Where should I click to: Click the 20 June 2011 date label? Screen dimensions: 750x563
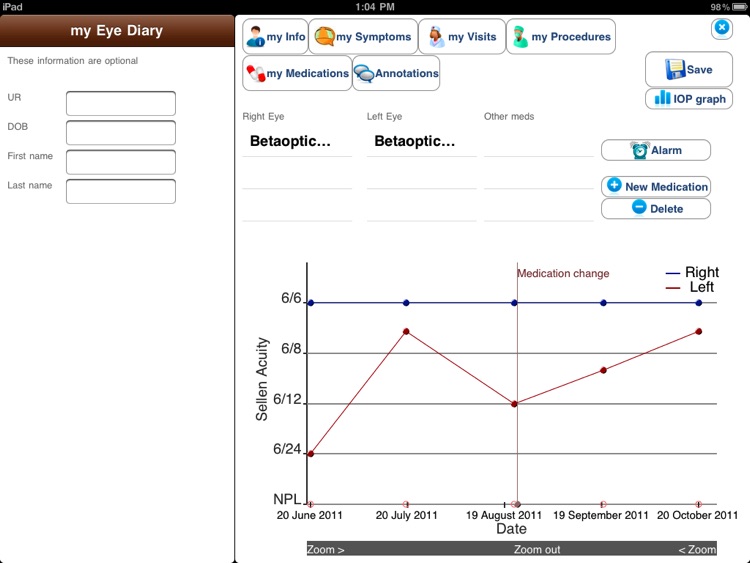309,515
